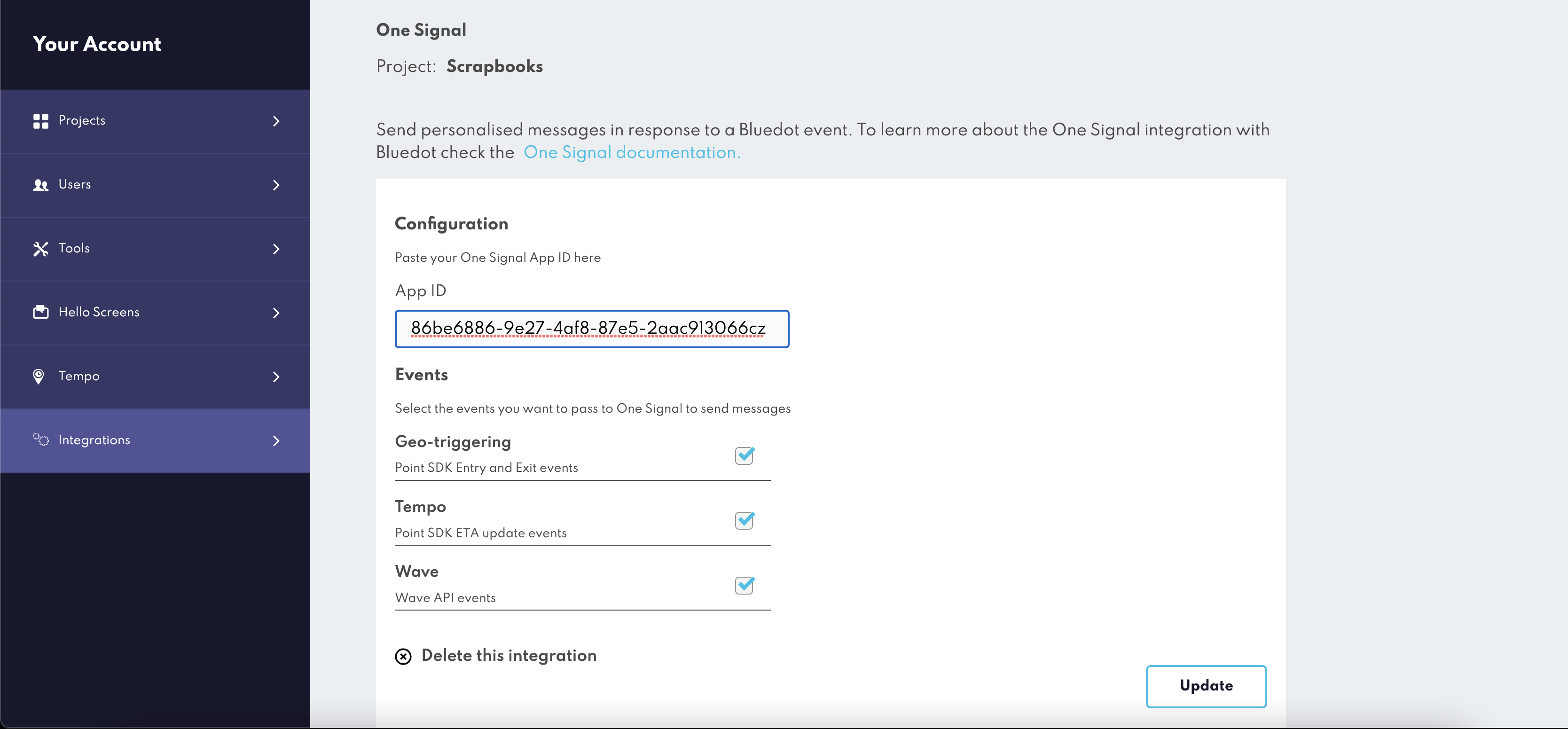Expand the Integrations chevron arrow

tap(276, 440)
